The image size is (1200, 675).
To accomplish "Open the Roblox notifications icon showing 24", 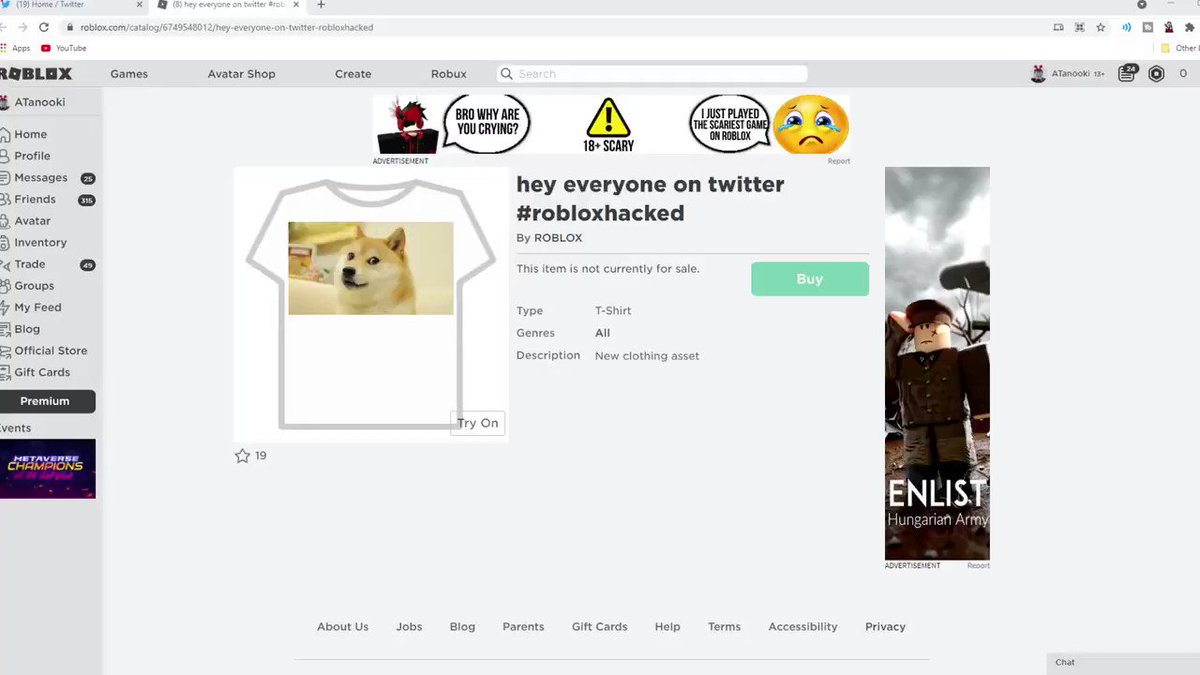I will [x=1127, y=73].
